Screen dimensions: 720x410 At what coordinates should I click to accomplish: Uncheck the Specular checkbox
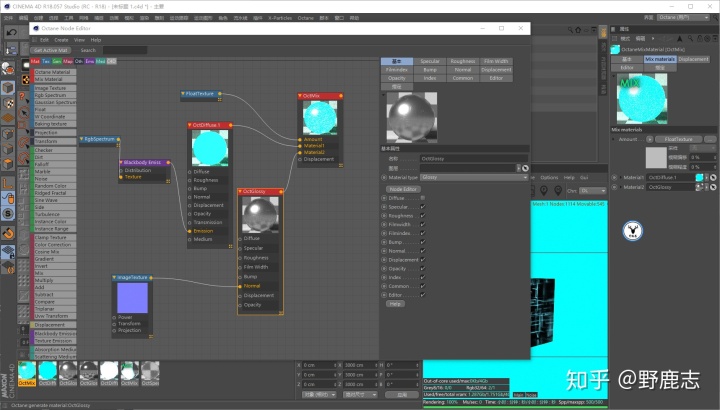tap(422, 207)
